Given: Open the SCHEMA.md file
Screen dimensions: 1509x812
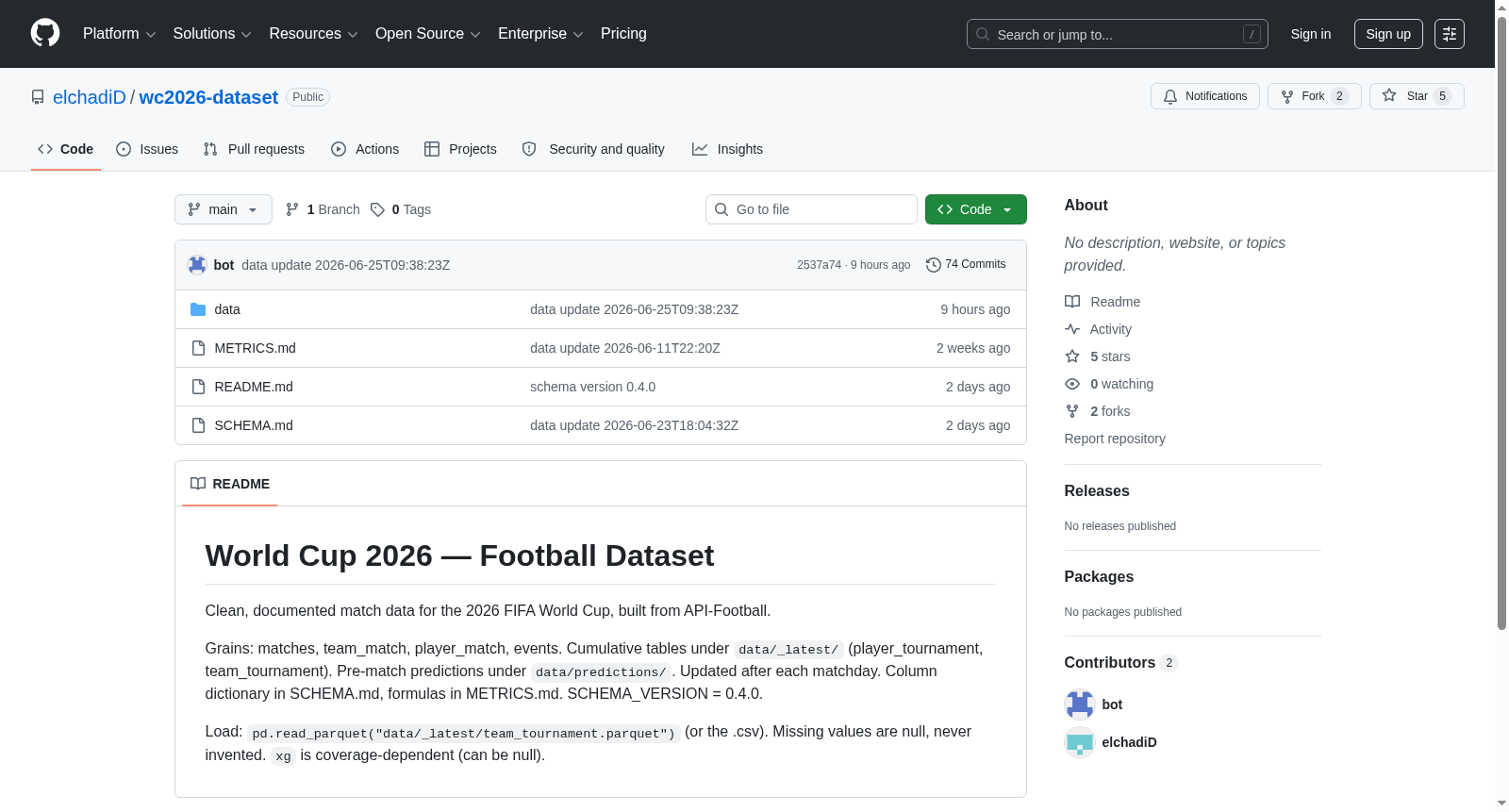Looking at the screenshot, I should pyautogui.click(x=254, y=425).
